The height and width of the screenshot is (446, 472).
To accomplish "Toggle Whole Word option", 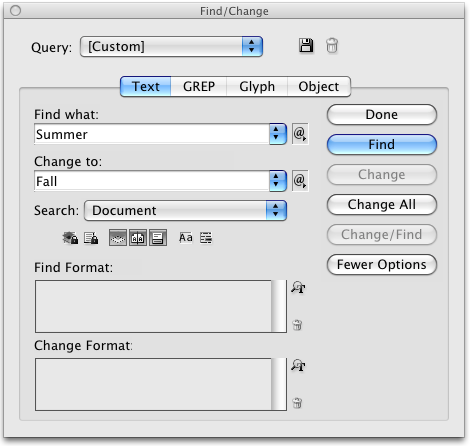I will (206, 238).
